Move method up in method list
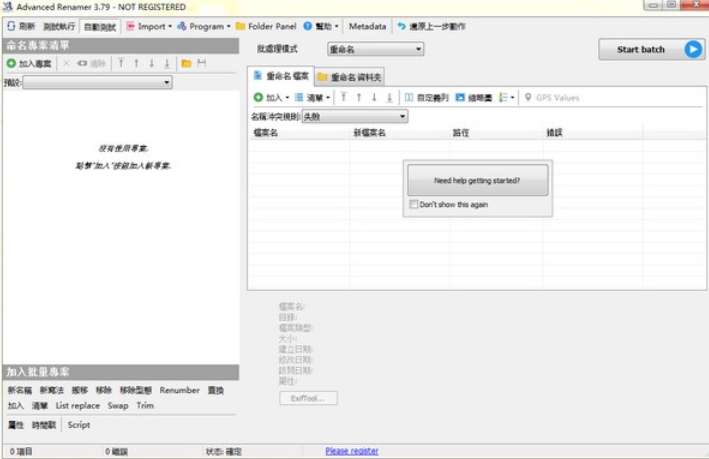The image size is (709, 459). click(x=136, y=63)
